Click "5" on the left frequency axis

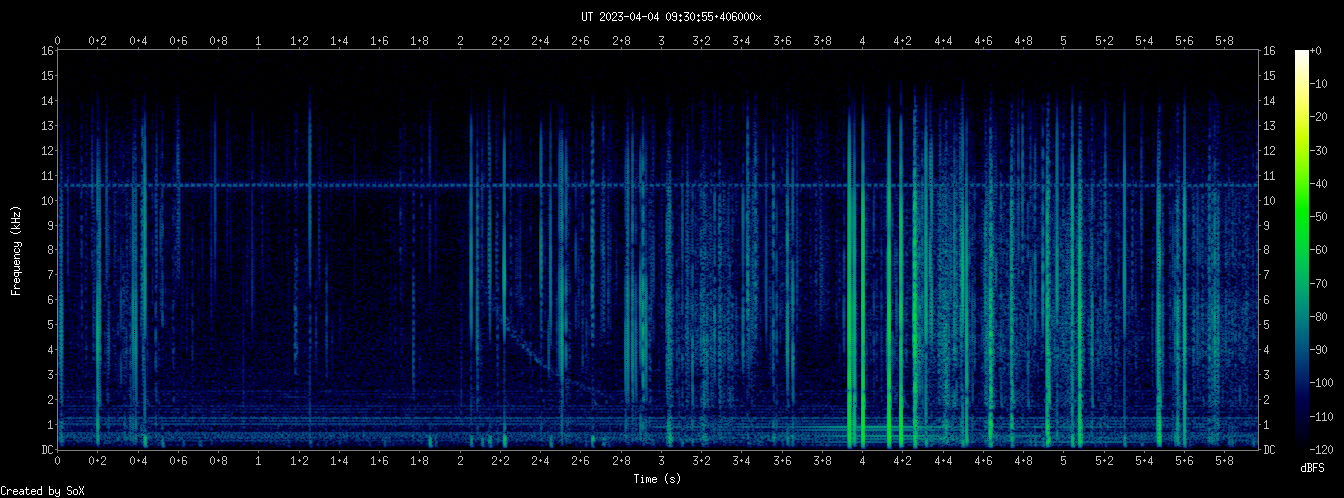(50, 325)
